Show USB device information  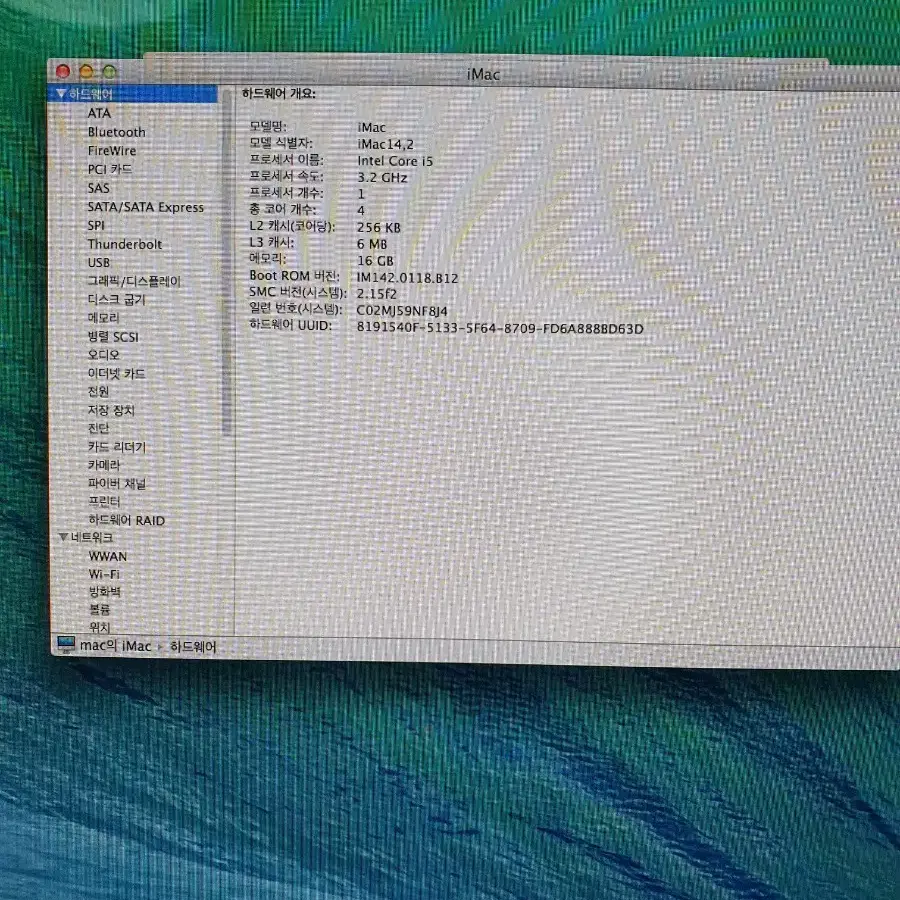[99, 262]
